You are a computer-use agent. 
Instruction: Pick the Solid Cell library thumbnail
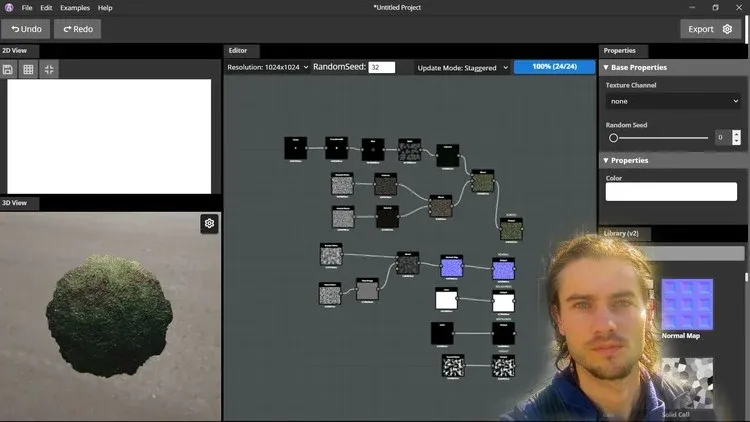tap(687, 383)
